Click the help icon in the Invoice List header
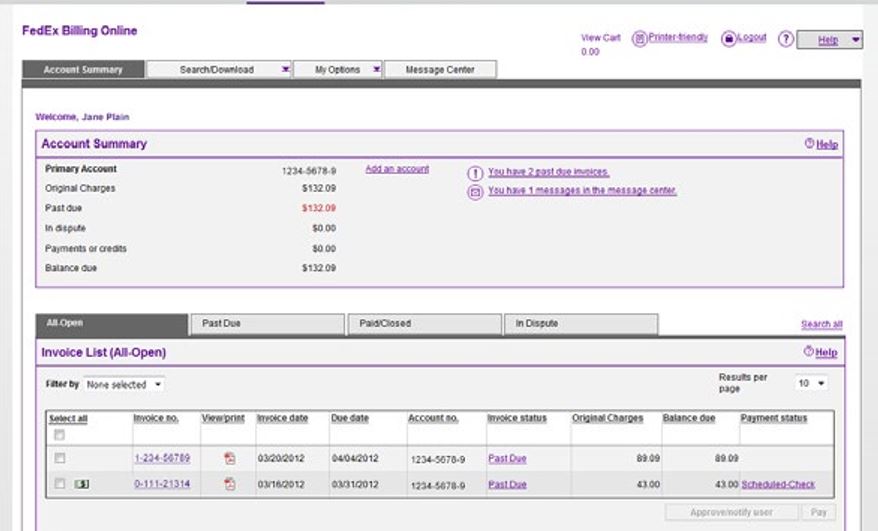This screenshot has height=531, width=878. coord(808,351)
